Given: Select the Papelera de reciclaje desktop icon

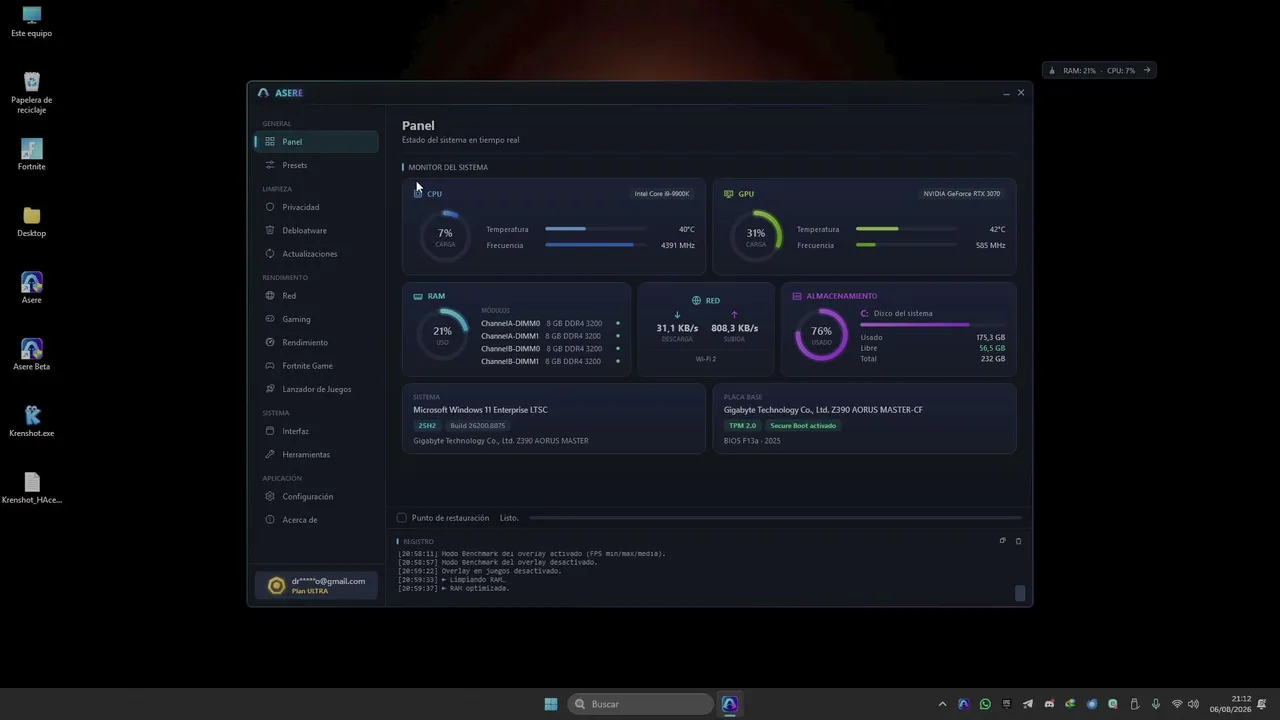Looking at the screenshot, I should point(32,92).
